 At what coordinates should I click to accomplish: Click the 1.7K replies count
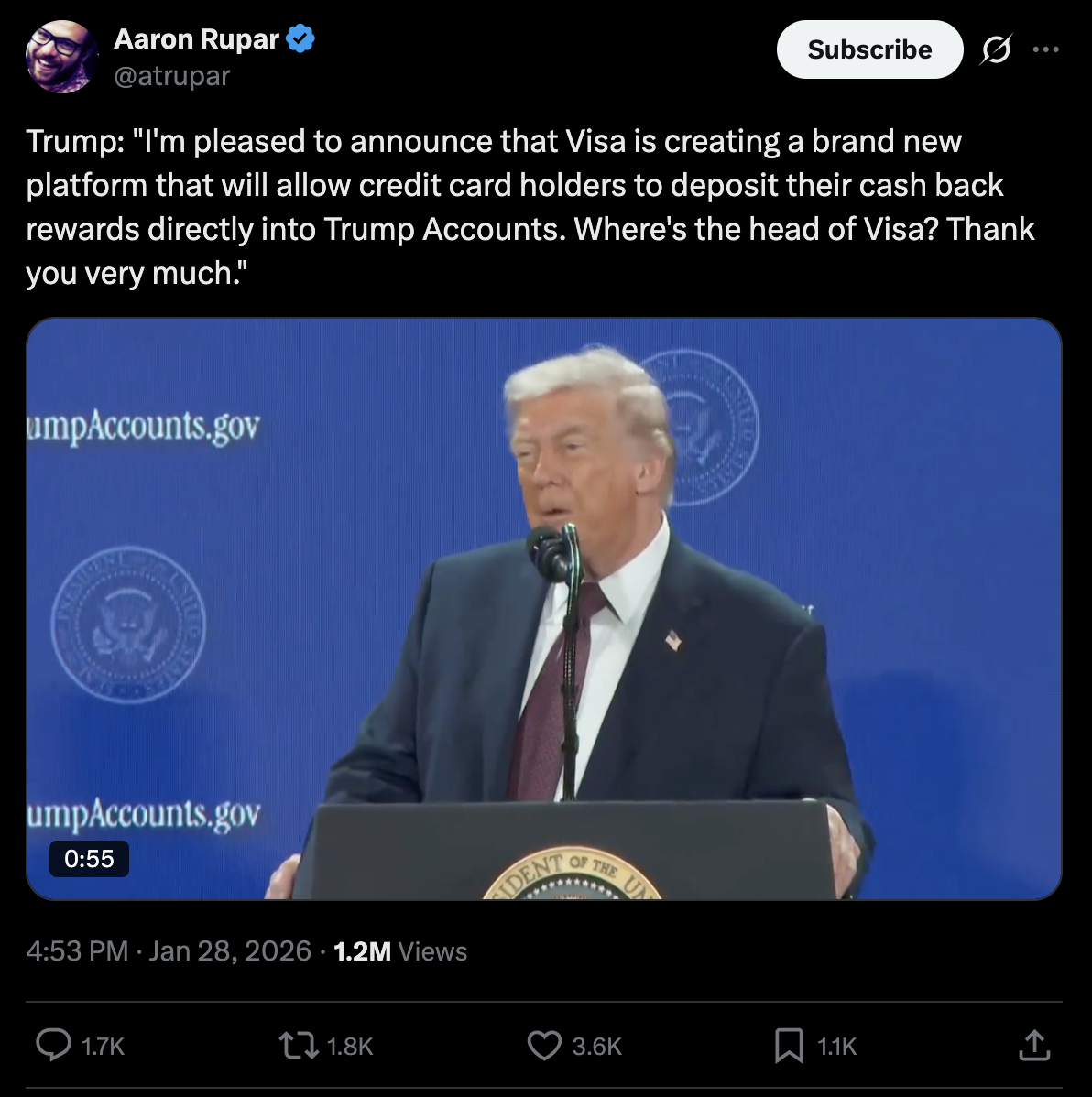tap(103, 1046)
